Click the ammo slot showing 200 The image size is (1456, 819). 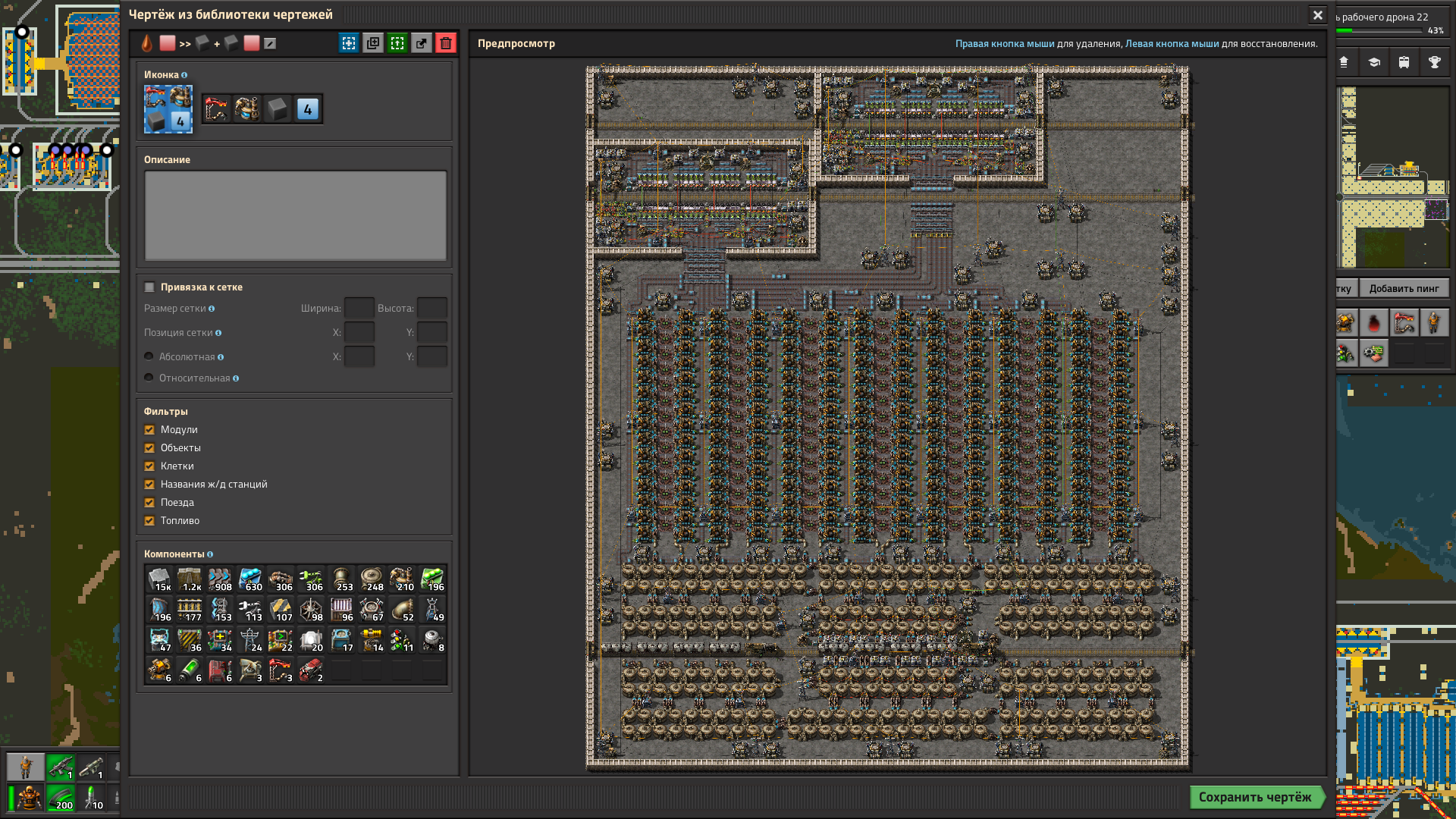pos(61,798)
